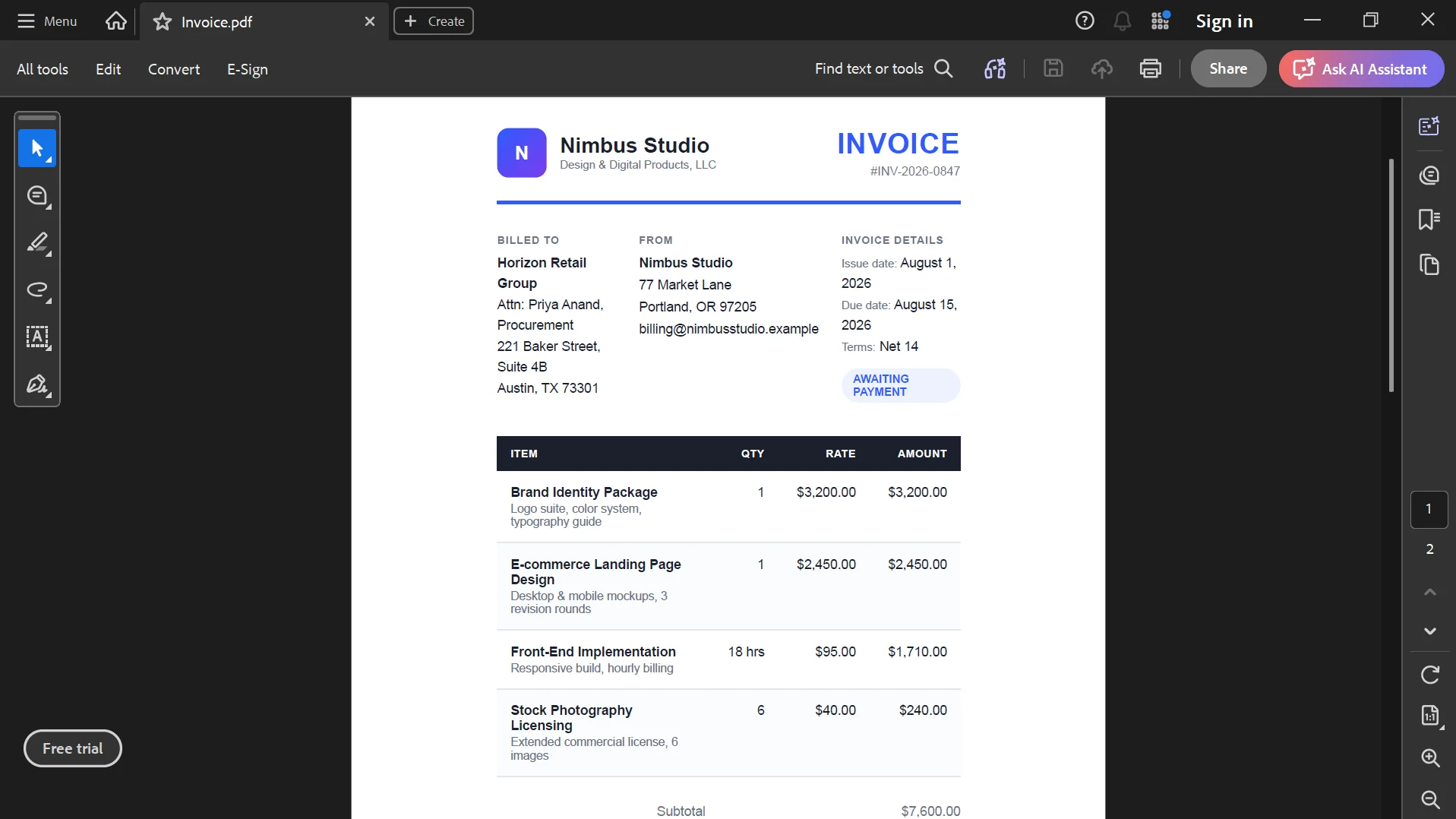This screenshot has height=819, width=1456.
Task: Star the Invoice.pdf tab
Action: [x=163, y=22]
